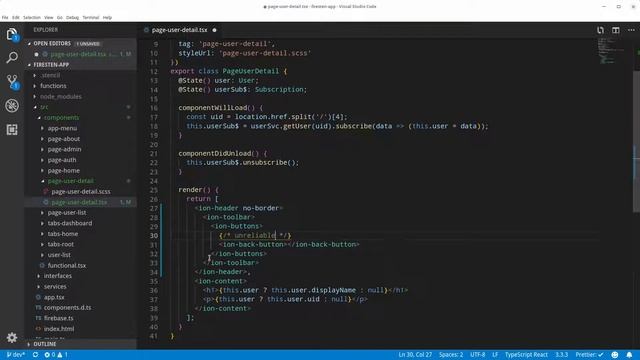Click Ln 30, Col 27 cursor position

(x=415, y=355)
